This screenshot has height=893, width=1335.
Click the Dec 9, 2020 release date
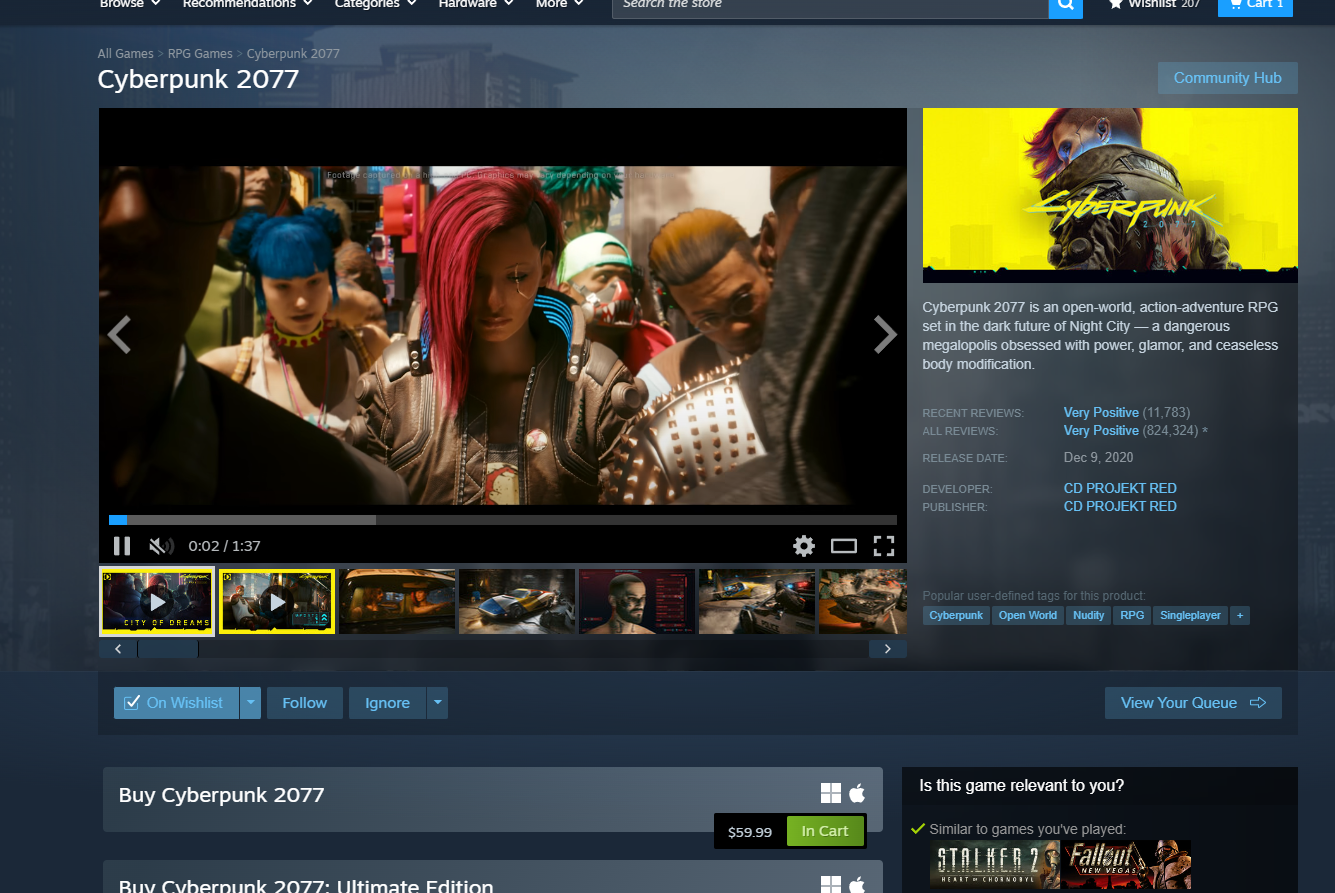(1099, 458)
